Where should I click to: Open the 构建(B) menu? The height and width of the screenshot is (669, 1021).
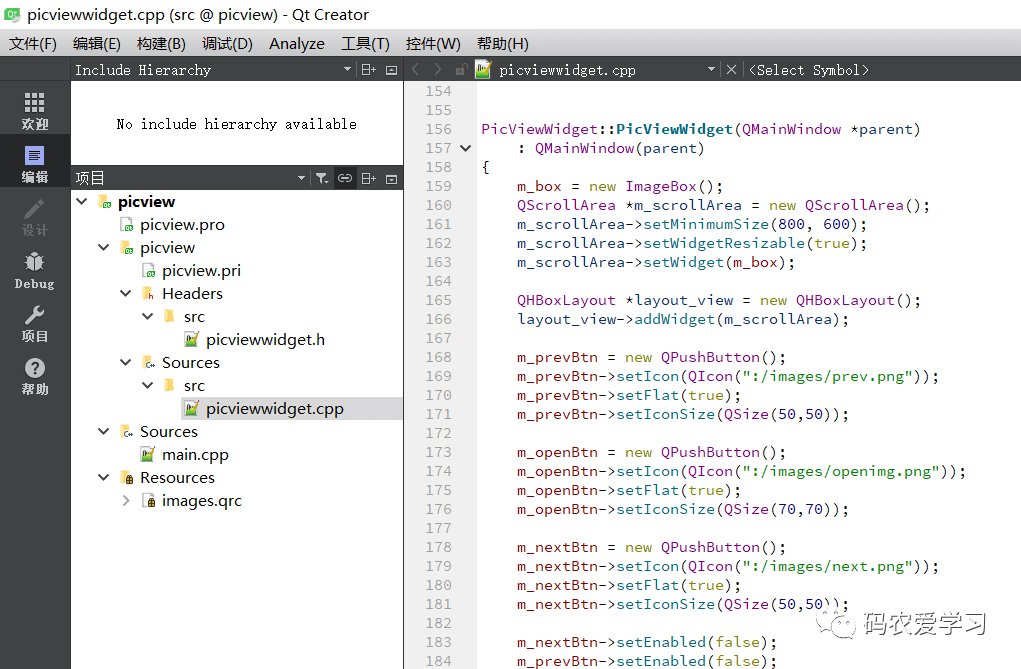(x=161, y=44)
